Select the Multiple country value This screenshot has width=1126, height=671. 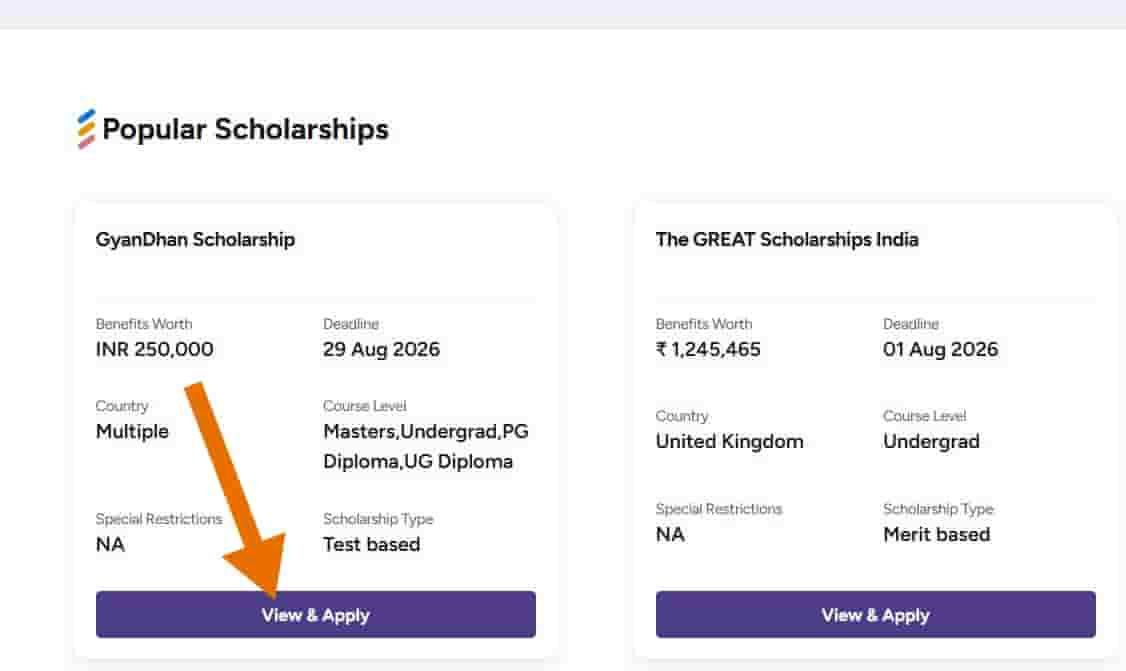tap(132, 431)
